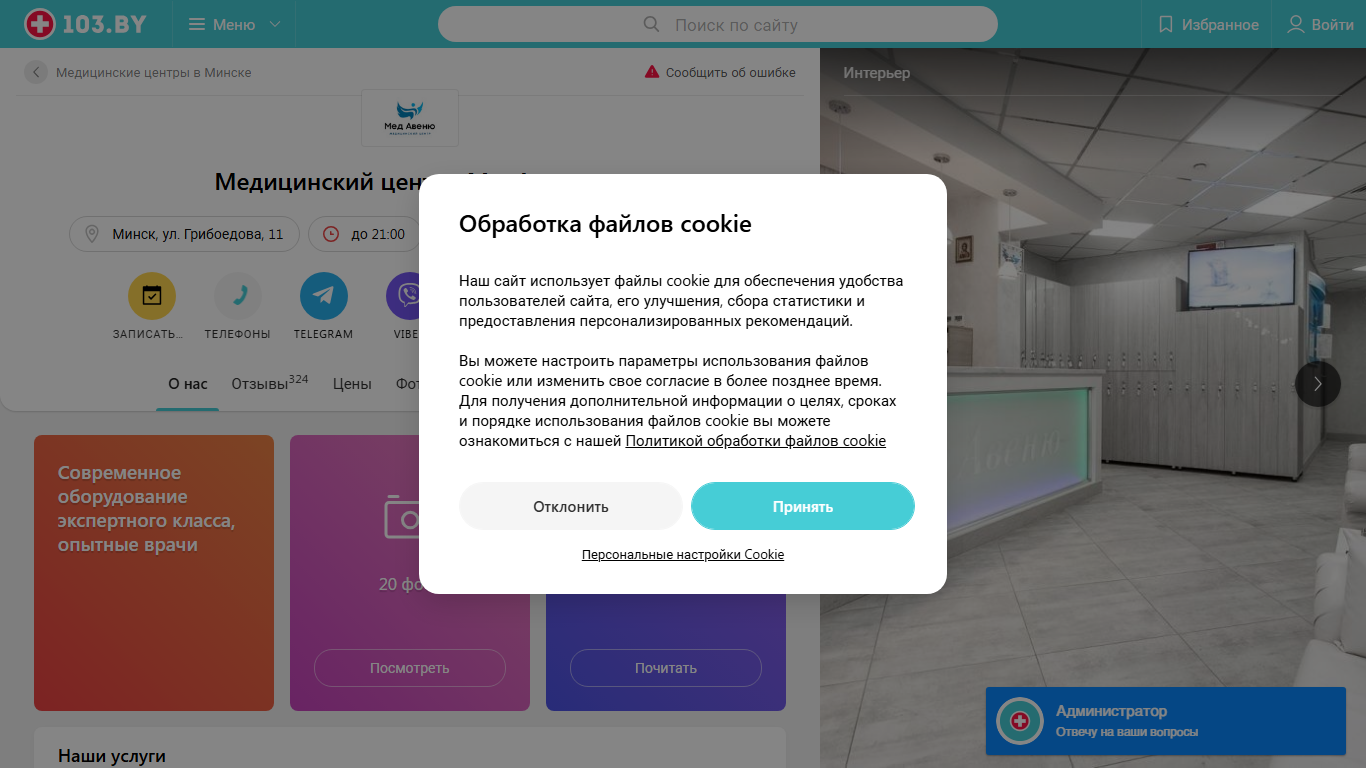Image resolution: width=1366 pixels, height=768 pixels.
Task: Click Сообщить об ошибке link
Action: (x=731, y=72)
